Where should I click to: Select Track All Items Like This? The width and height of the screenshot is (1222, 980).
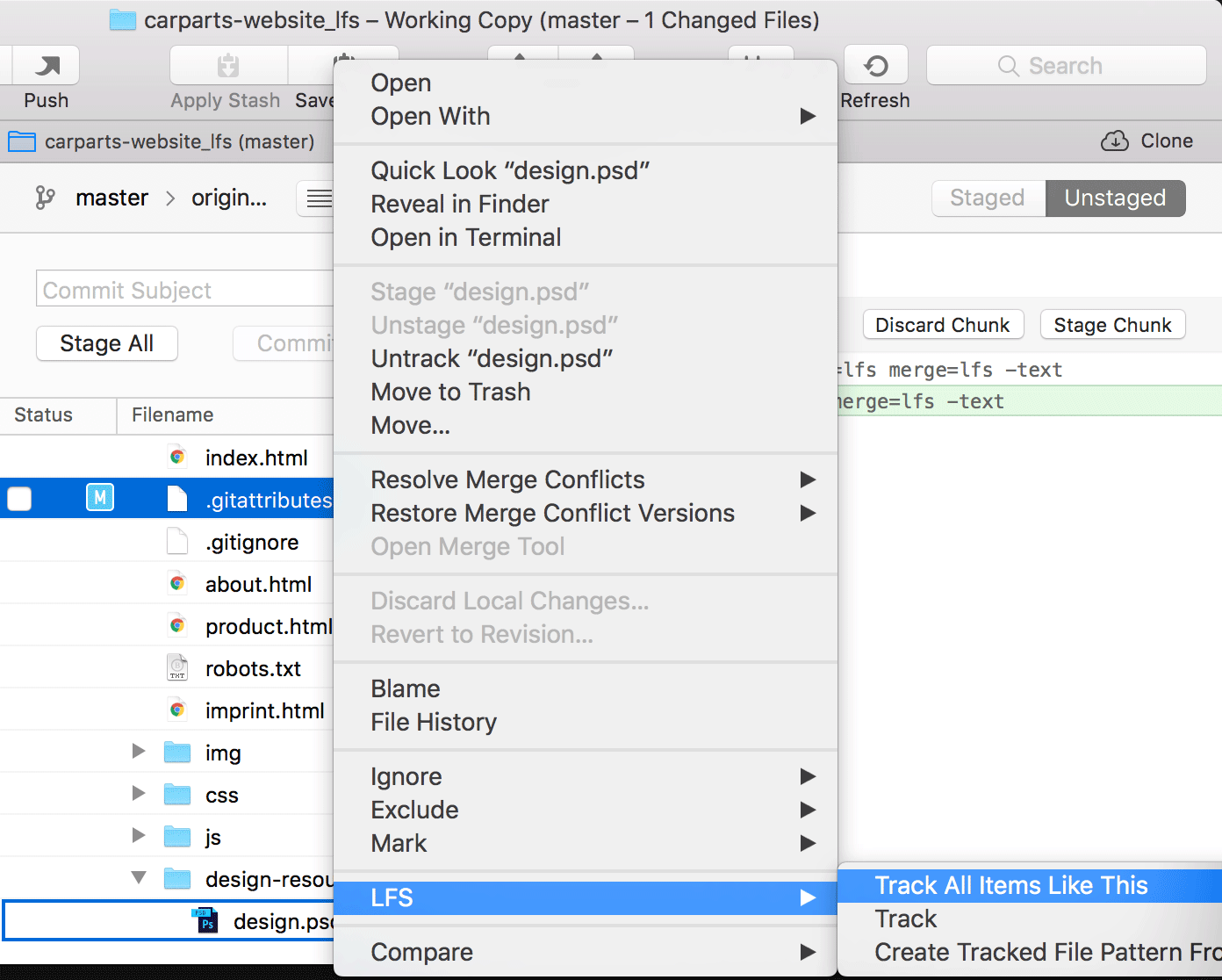point(1010,885)
